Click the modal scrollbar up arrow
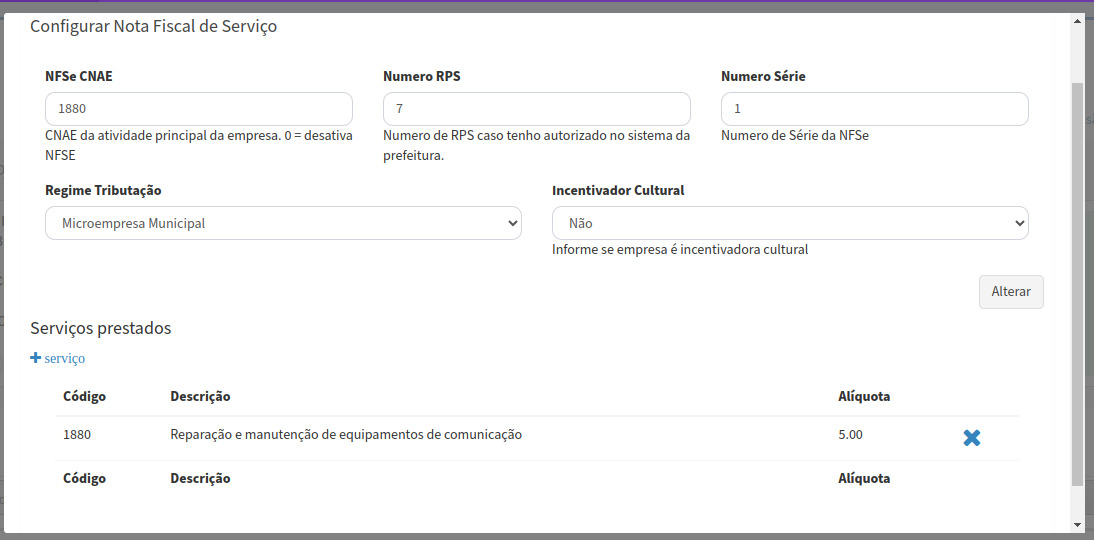The image size is (1094, 540). click(1077, 21)
